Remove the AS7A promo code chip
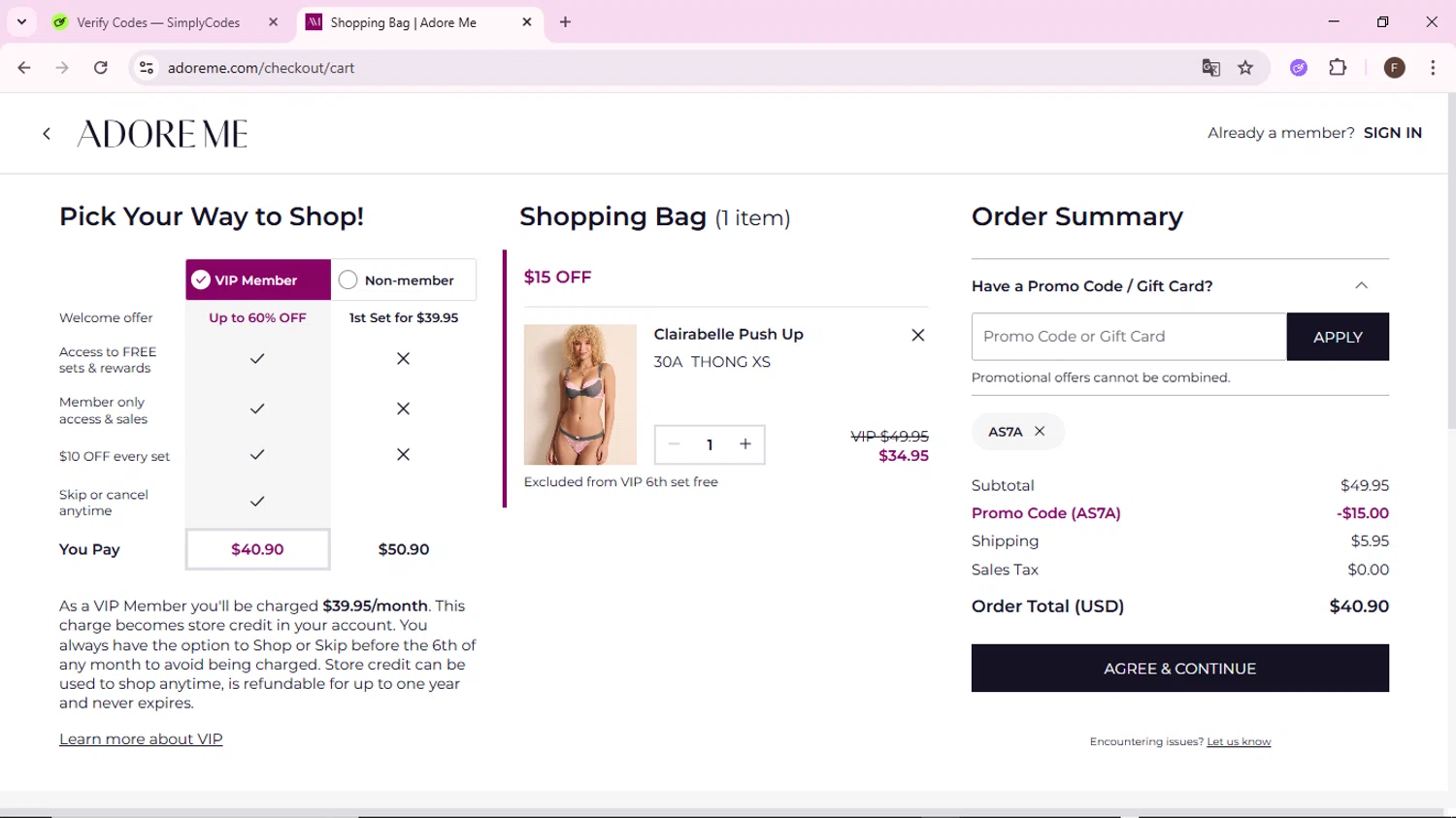This screenshot has height=818, width=1456. point(1040,432)
